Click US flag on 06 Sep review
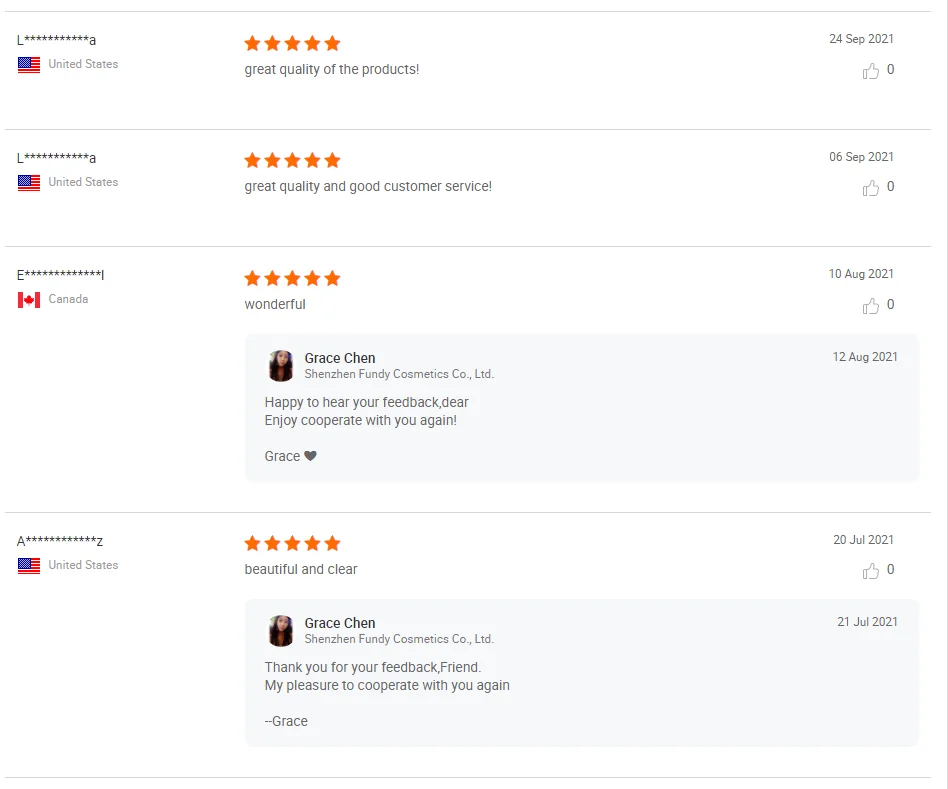Image resolution: width=948 pixels, height=789 pixels. coord(29,182)
